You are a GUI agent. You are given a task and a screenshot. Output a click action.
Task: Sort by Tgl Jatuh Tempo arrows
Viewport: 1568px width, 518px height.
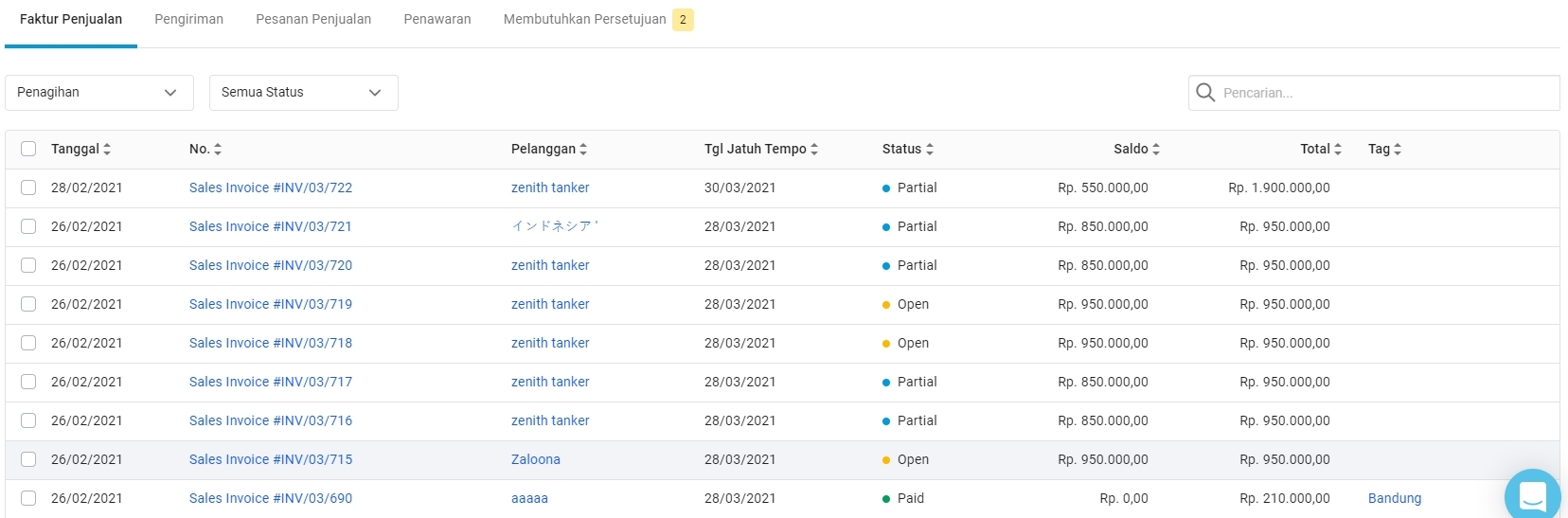tap(814, 150)
